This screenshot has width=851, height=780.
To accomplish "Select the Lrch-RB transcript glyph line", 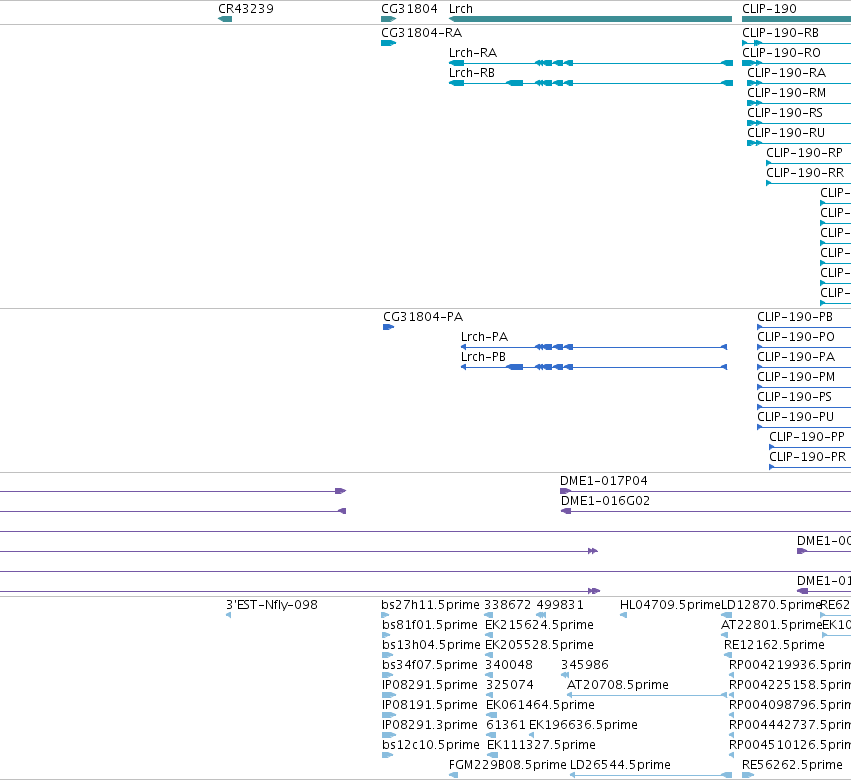I will (590, 83).
